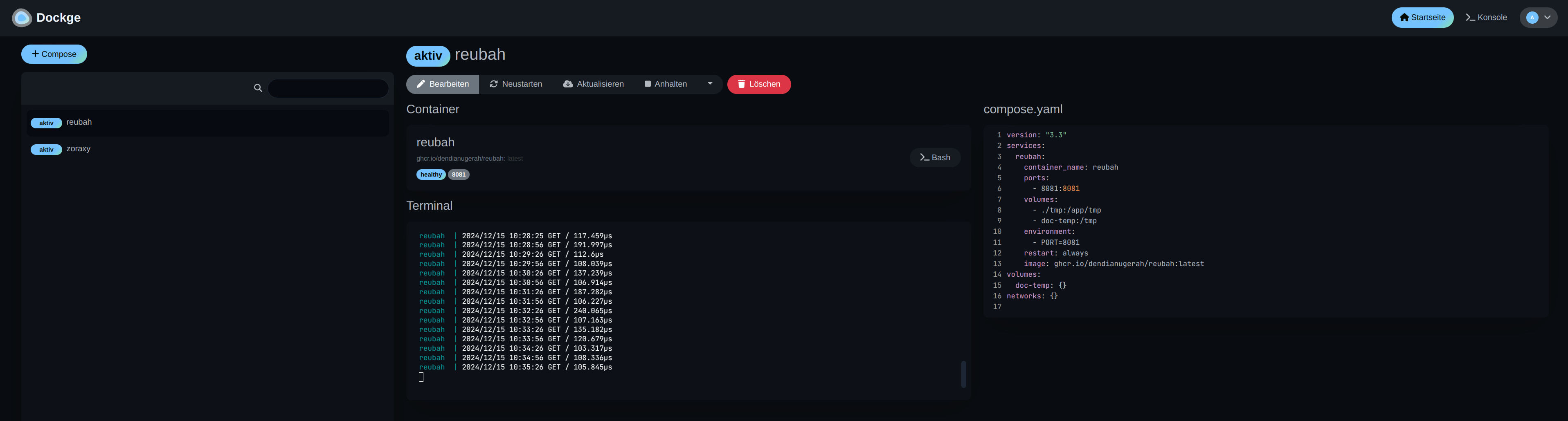
Task: Click version line in compose.yaml
Action: pyautogui.click(x=1037, y=135)
